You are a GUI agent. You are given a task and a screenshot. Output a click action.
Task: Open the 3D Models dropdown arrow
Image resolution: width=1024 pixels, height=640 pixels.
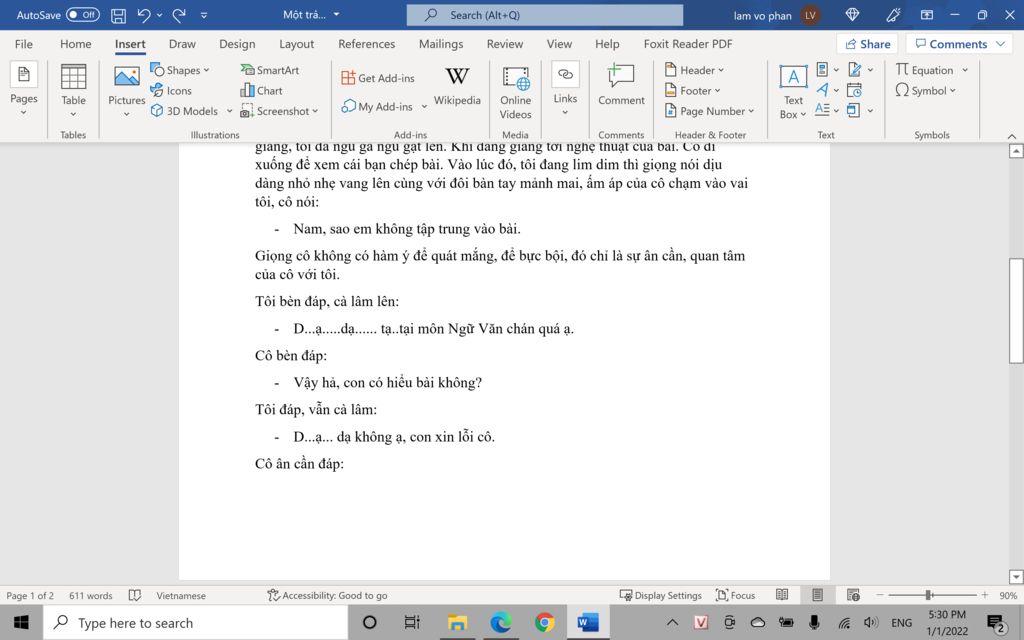(x=229, y=111)
